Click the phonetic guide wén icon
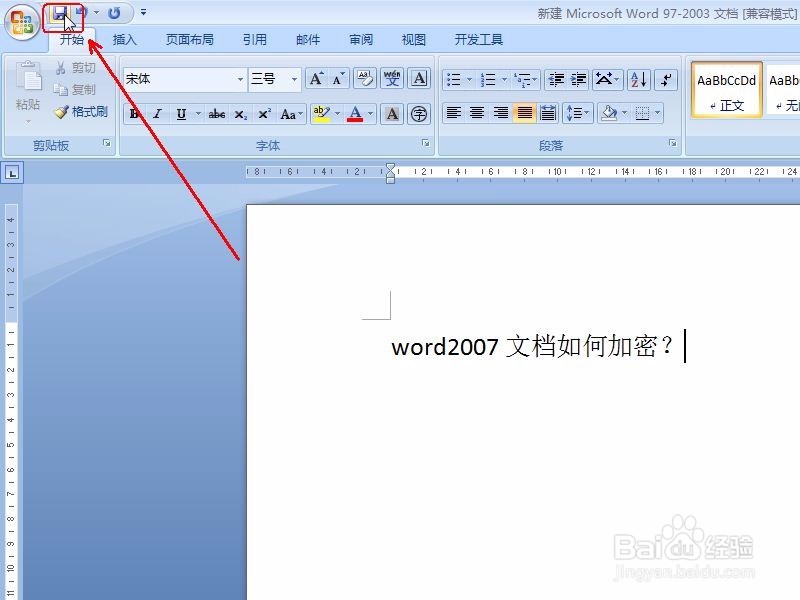 click(x=392, y=79)
